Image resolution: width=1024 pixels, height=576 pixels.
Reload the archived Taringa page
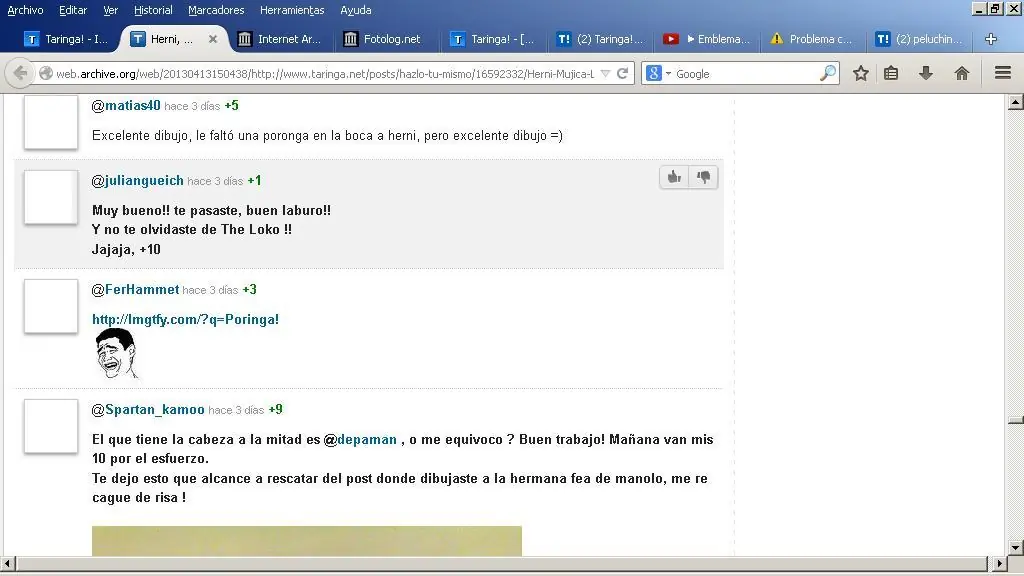621,73
